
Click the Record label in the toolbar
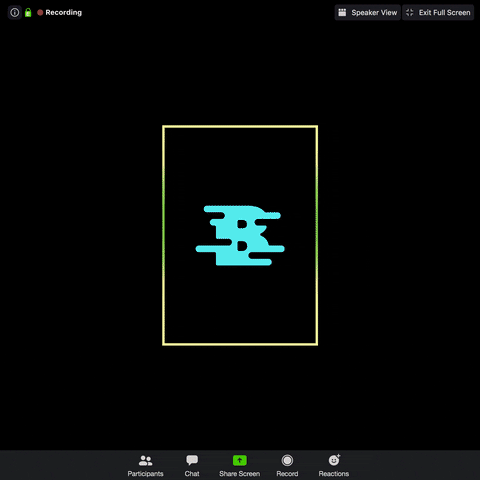tap(287, 474)
